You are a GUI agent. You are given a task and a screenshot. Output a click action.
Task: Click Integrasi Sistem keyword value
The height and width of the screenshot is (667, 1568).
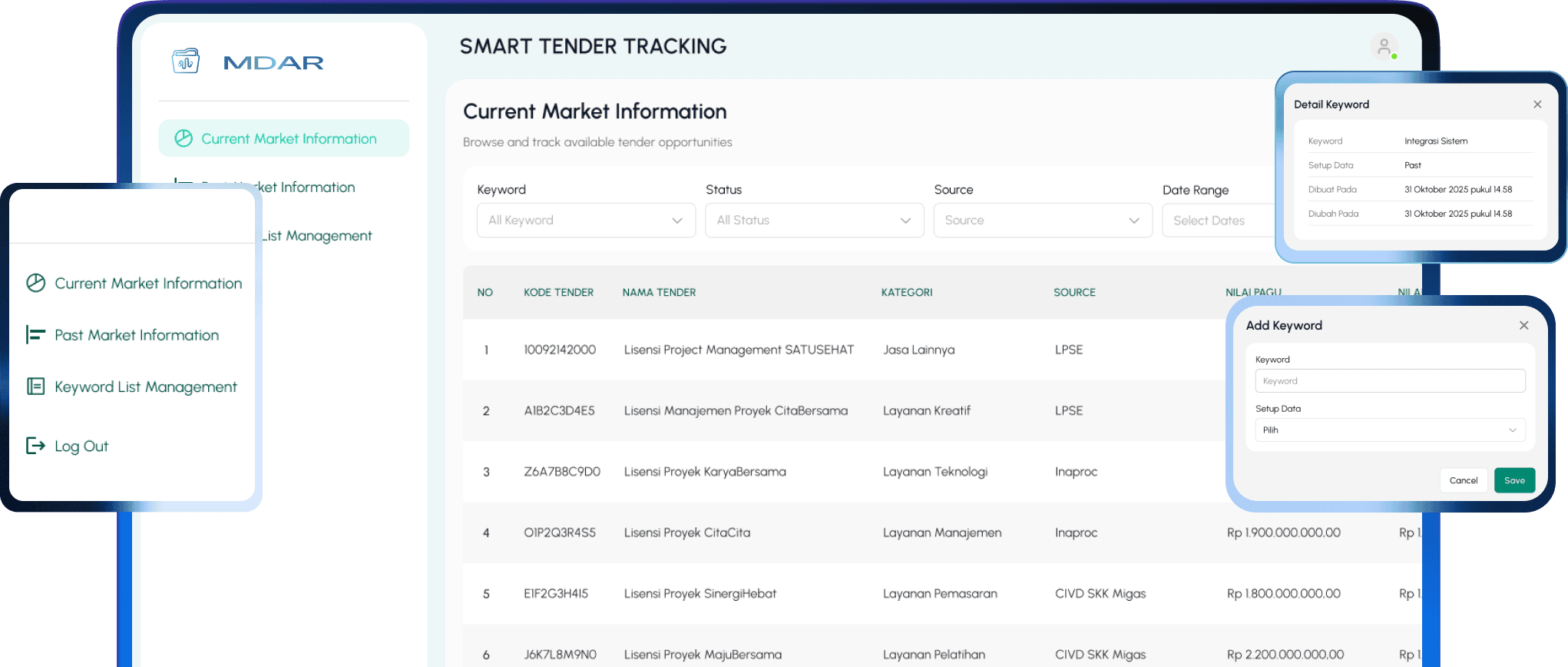coord(1436,141)
